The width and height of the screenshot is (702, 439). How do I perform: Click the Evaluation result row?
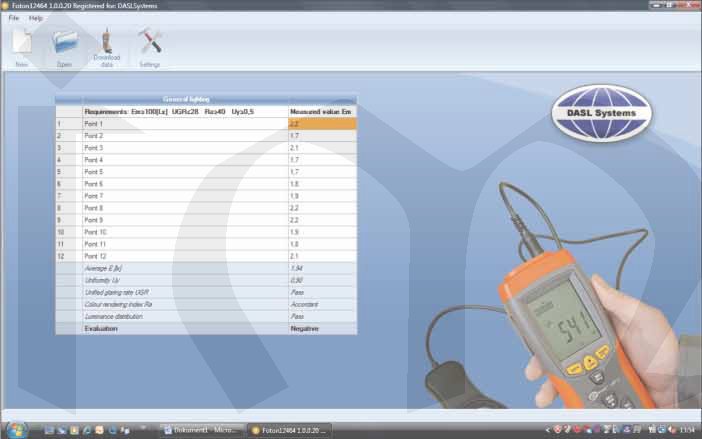point(184,328)
